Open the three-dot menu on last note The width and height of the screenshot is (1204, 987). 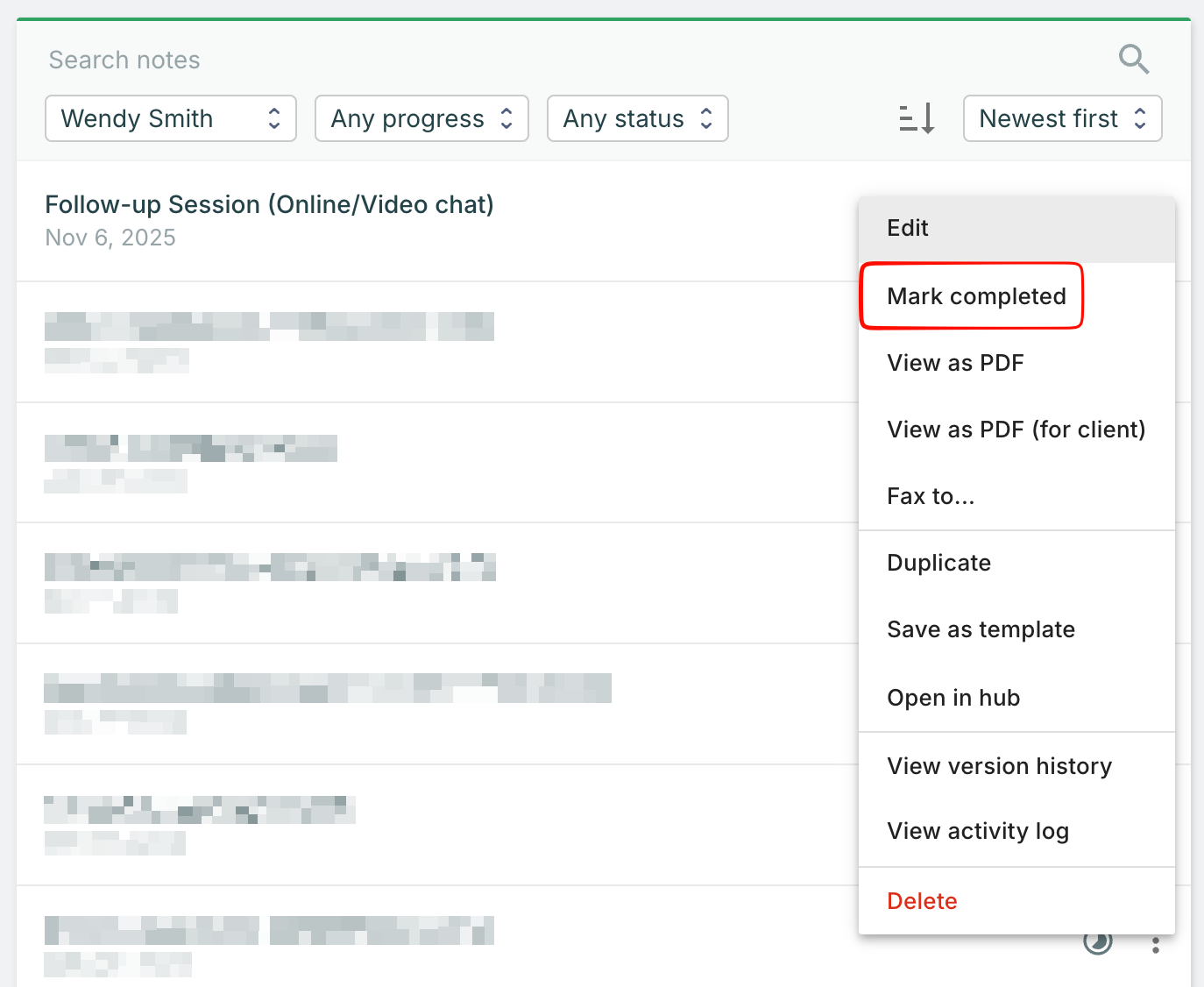pos(1156,945)
